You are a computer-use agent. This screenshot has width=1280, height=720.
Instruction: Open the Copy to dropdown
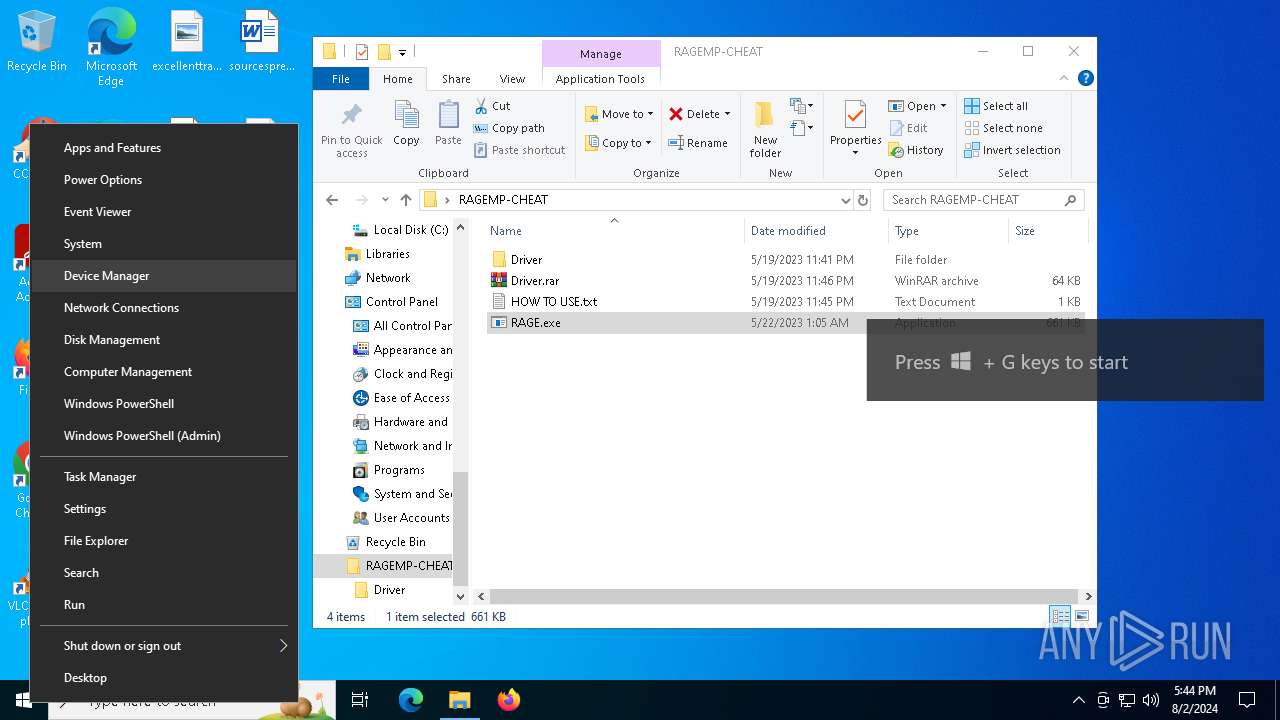(x=619, y=143)
